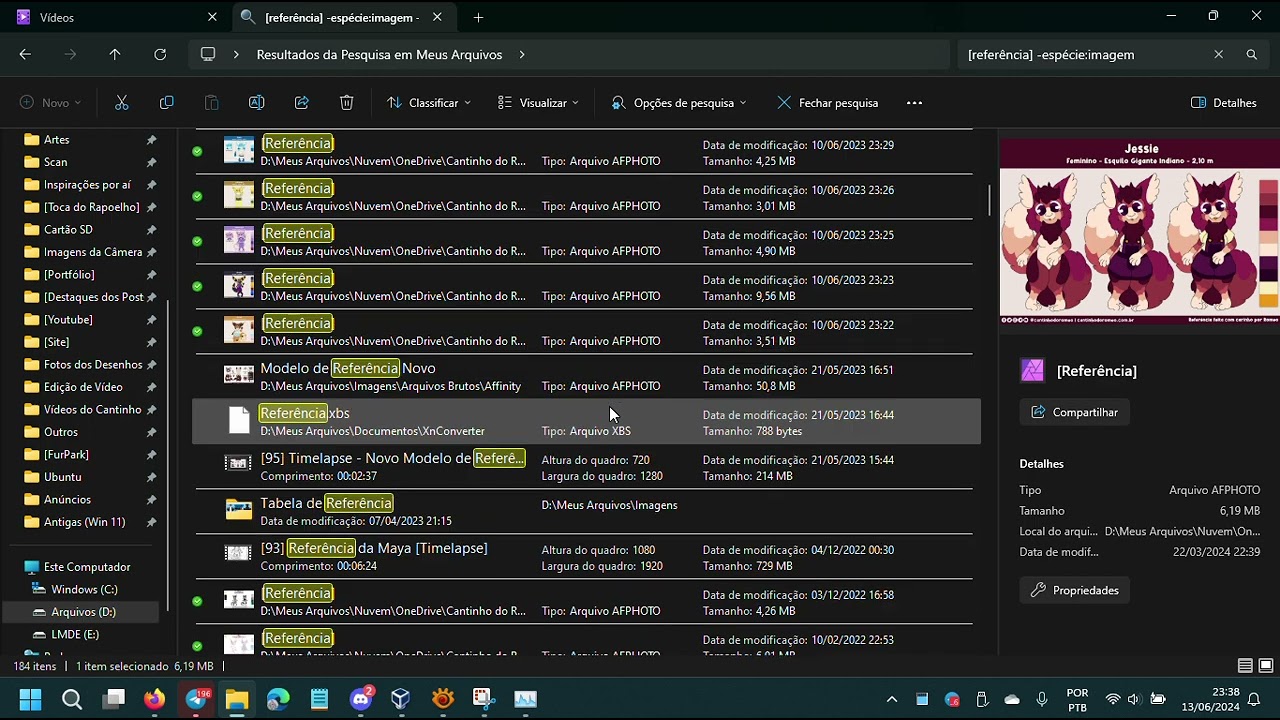Viewport: 1280px width, 720px height.
Task: Select Este Computador in navigation pane
Action: pyautogui.click(x=87, y=567)
